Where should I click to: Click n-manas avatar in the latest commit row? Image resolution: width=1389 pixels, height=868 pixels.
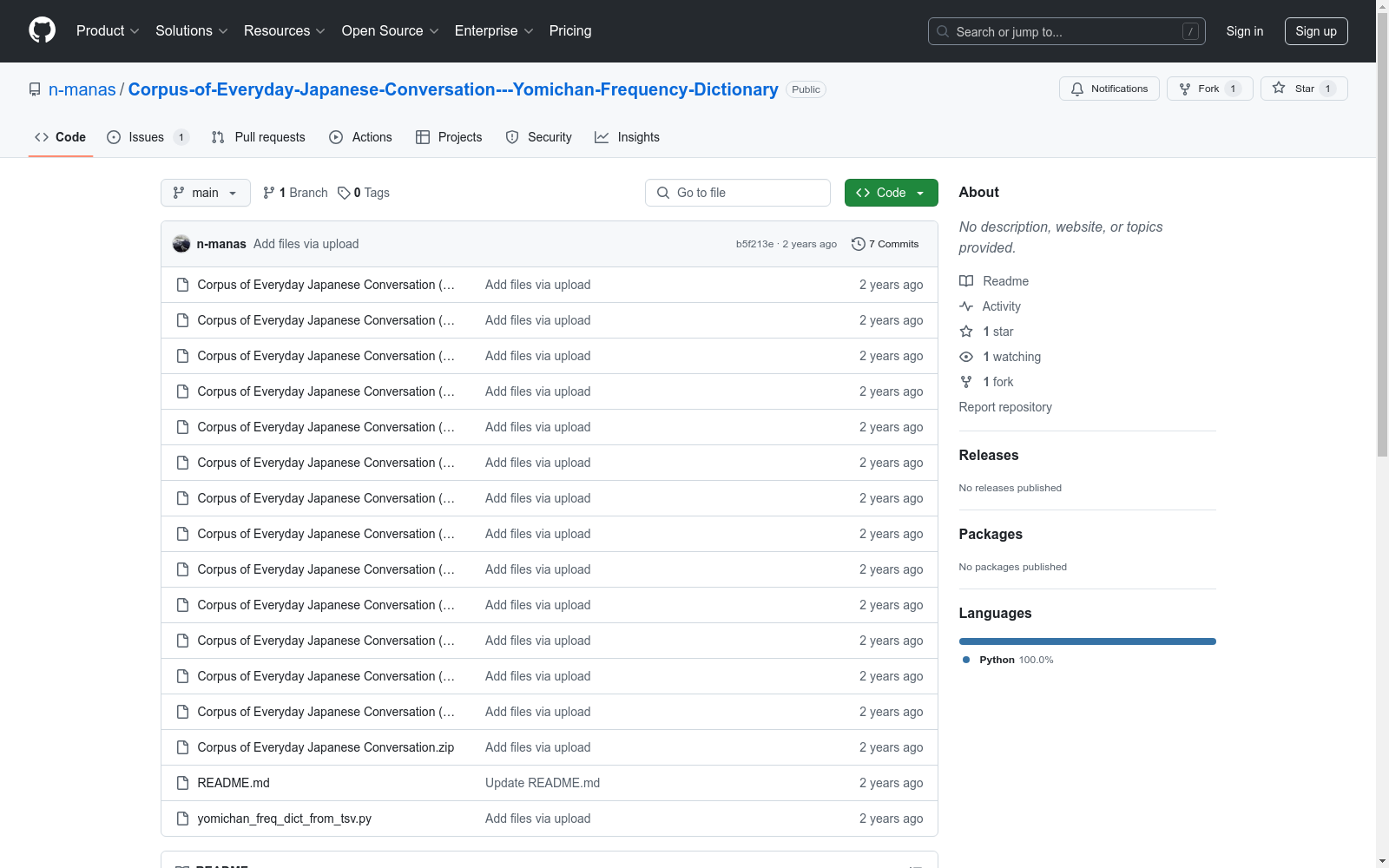click(x=181, y=244)
